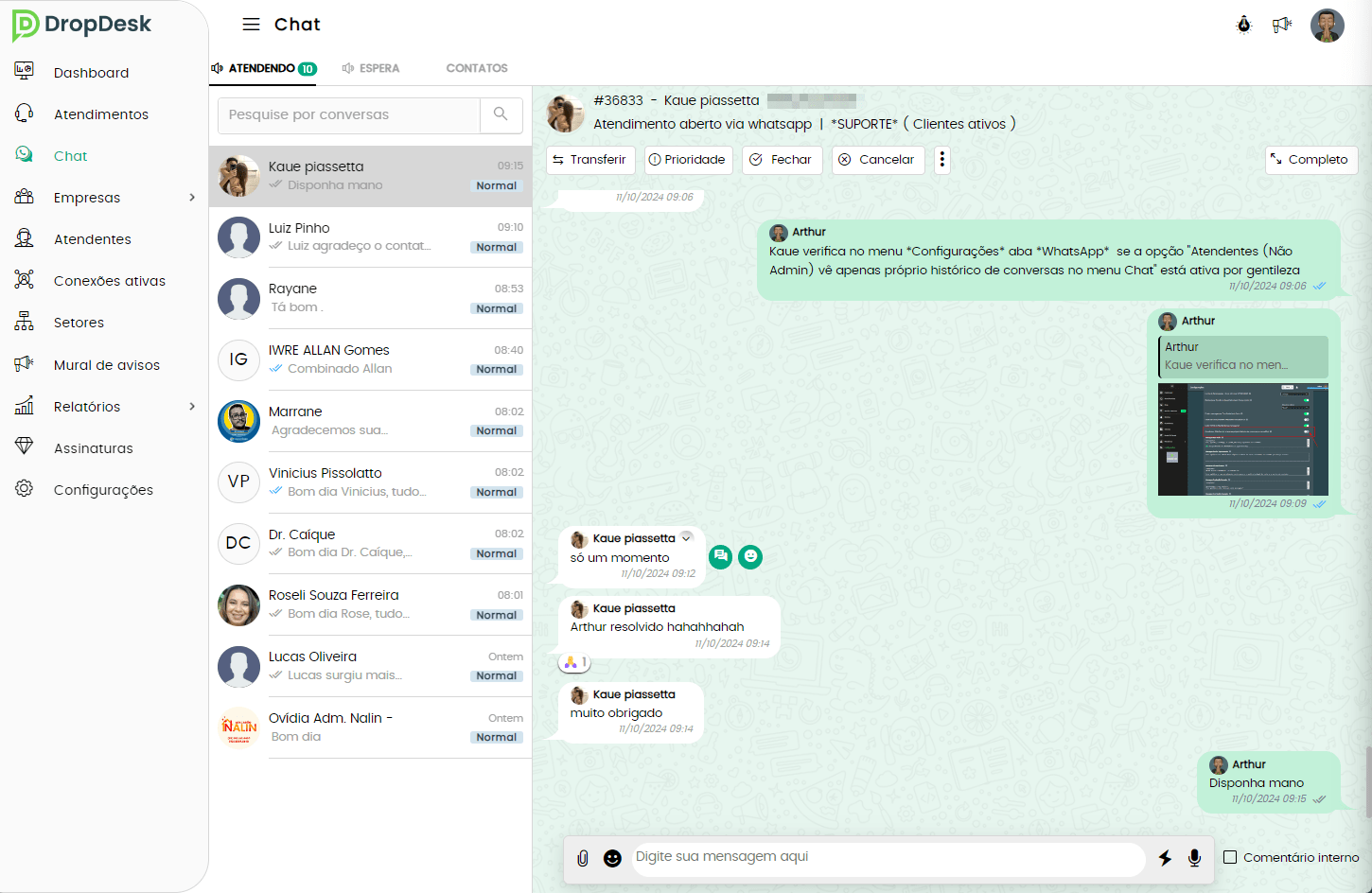Click the hamburger menu icon beside Chat
Image resolution: width=1372 pixels, height=893 pixels.
point(251,25)
